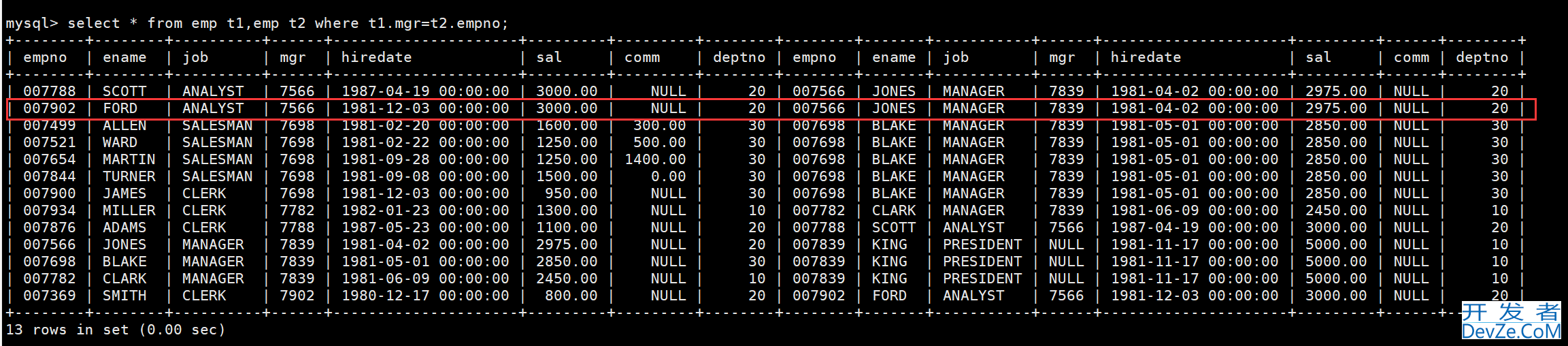The width and height of the screenshot is (1568, 346).
Task: Click the comm value 500.00
Action: pos(660,142)
